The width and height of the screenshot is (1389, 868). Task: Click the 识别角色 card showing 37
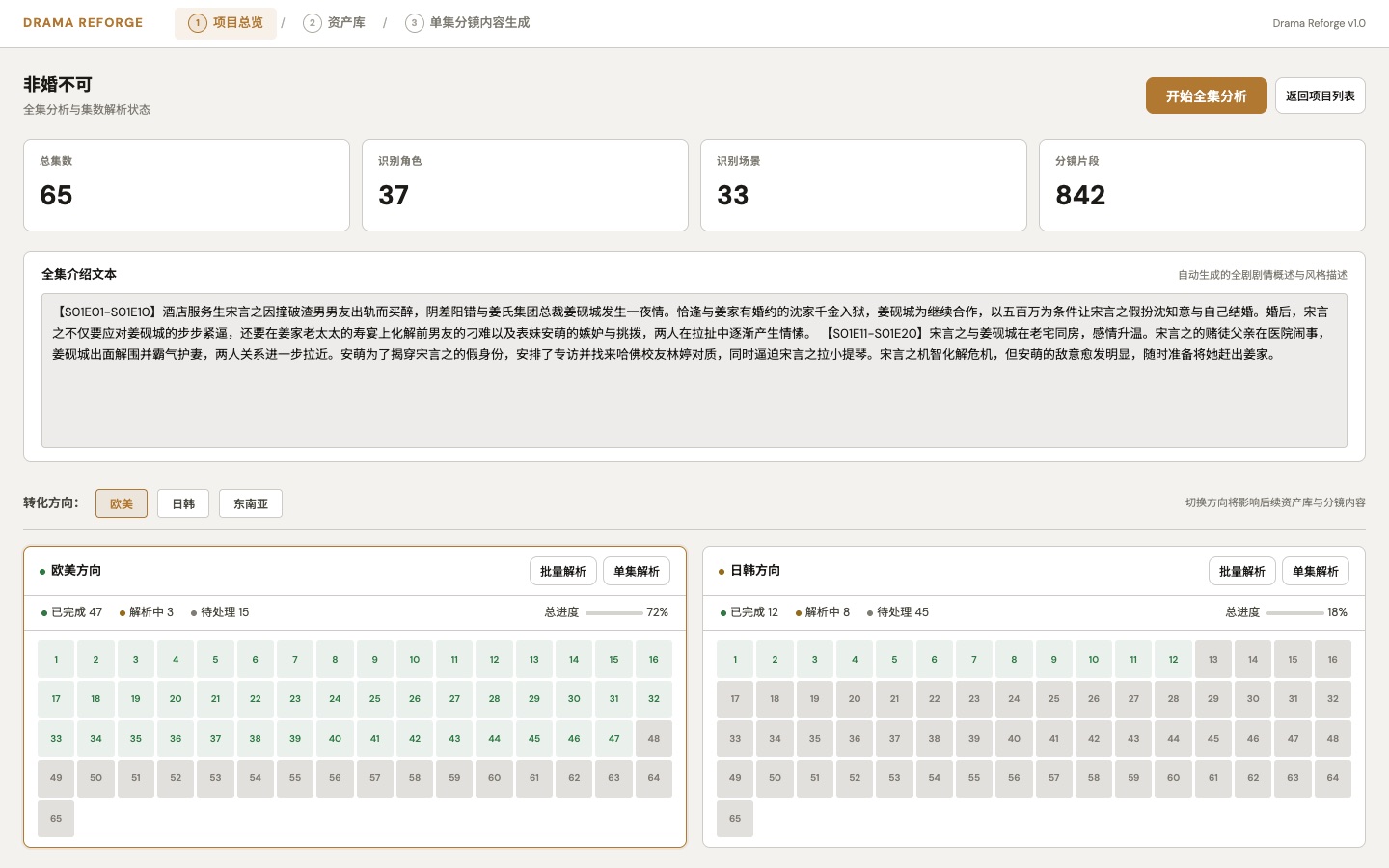525,185
